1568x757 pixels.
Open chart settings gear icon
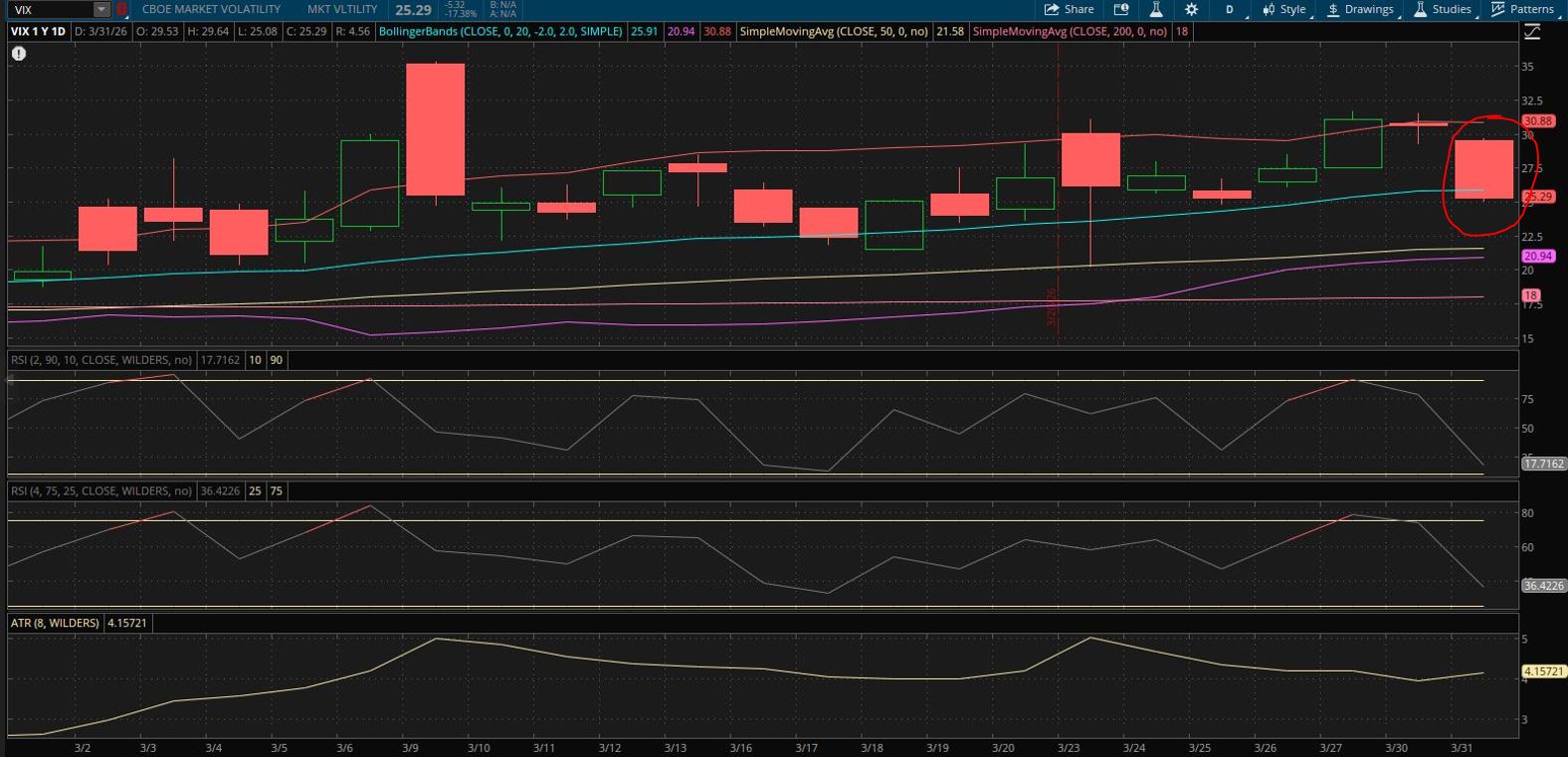click(x=1191, y=10)
